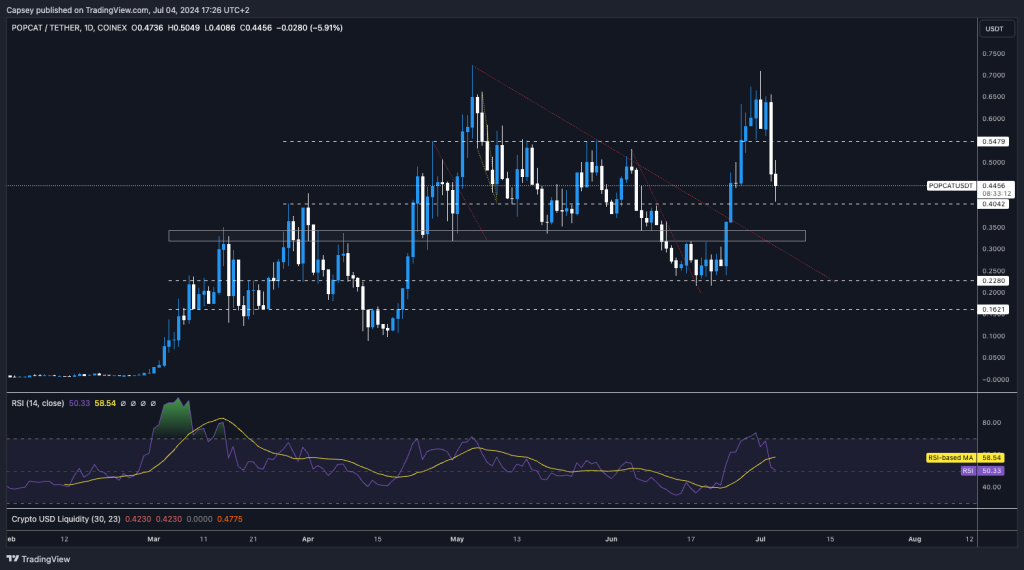Click the May label on time axis
The image size is (1024, 570).
pos(458,538)
